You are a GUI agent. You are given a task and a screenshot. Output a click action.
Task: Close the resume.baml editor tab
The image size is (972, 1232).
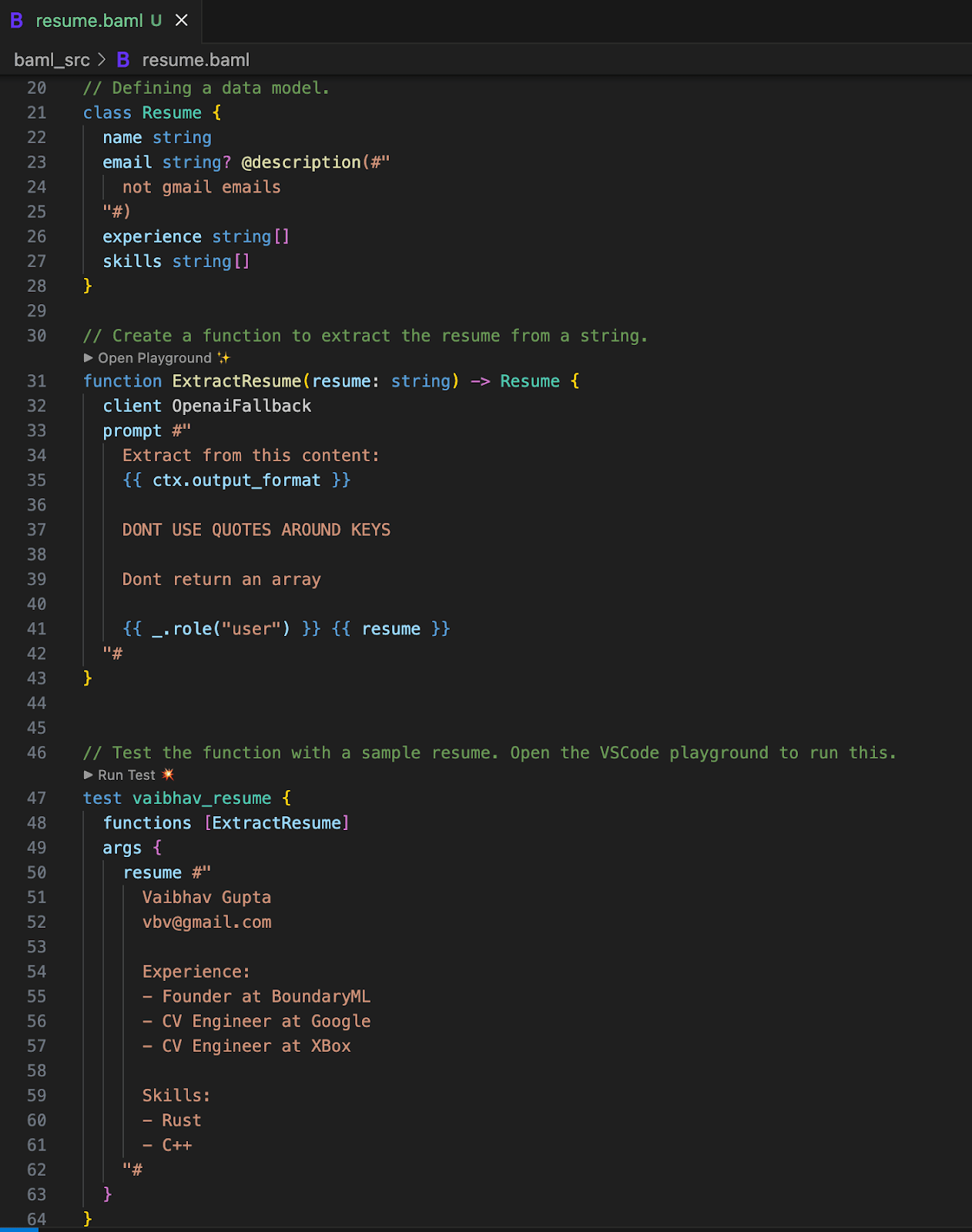182,21
